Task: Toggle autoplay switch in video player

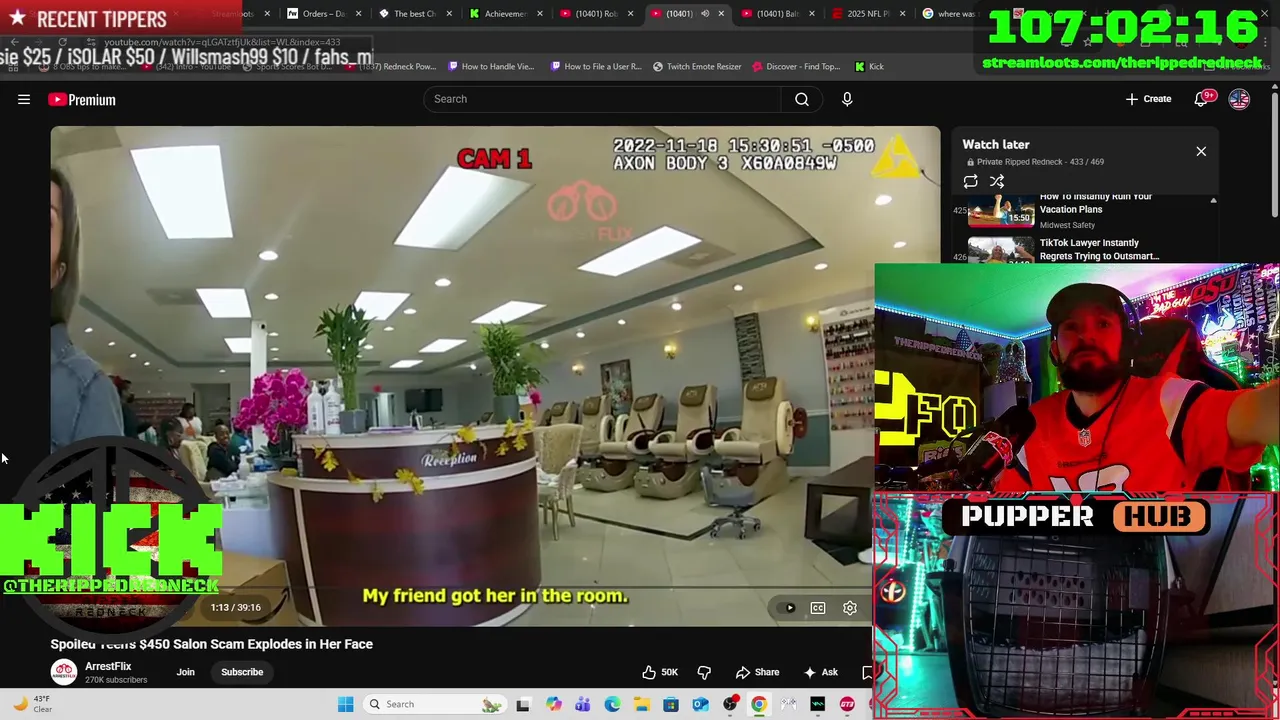Action: 789,608
